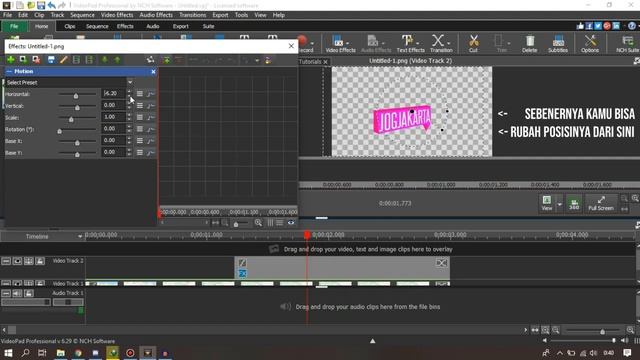Open Video Effects in the toolbar
The image size is (640, 360).
(x=340, y=44)
